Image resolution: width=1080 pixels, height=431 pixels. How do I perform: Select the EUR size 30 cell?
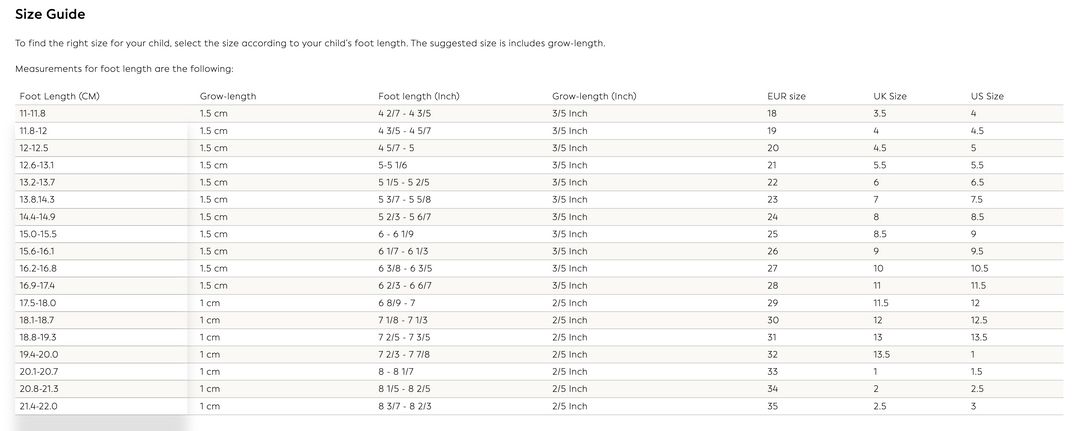click(773, 320)
